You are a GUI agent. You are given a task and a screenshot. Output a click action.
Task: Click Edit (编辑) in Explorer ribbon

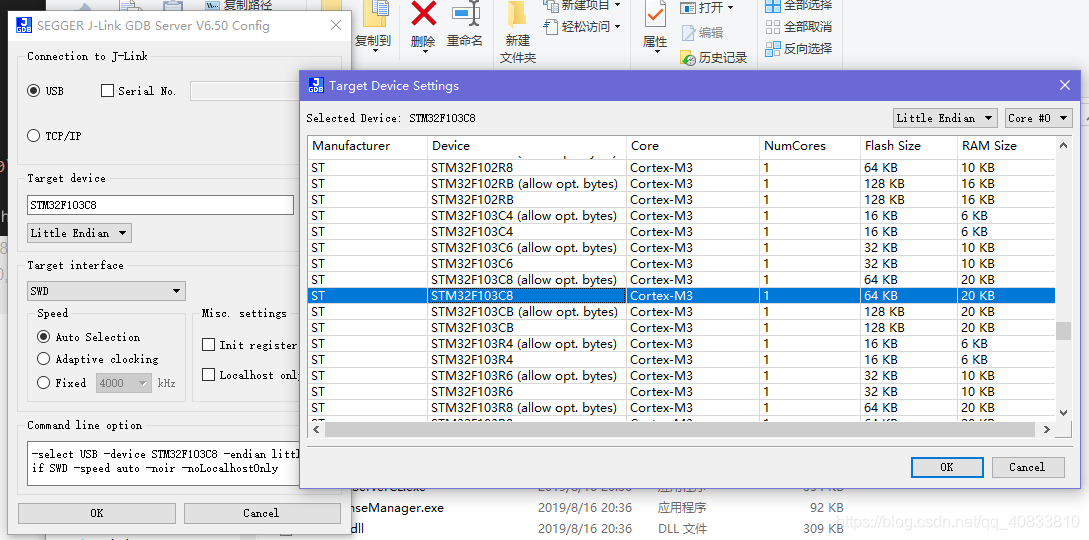pos(702,33)
